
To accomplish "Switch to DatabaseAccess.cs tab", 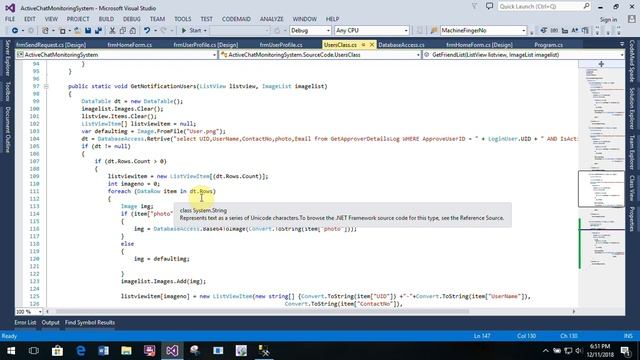I will [x=401, y=45].
